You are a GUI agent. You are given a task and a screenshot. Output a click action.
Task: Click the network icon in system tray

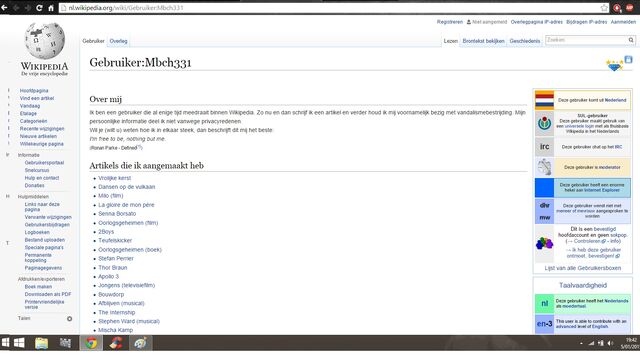coord(591,343)
